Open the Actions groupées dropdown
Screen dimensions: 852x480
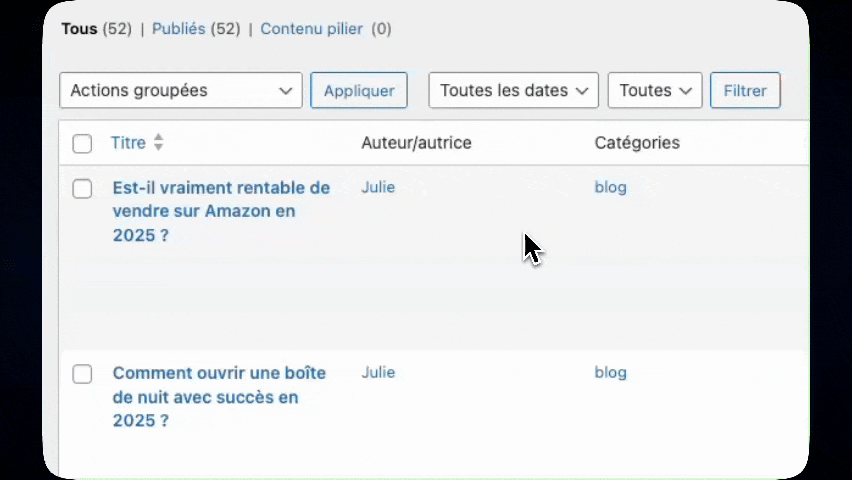(181, 90)
